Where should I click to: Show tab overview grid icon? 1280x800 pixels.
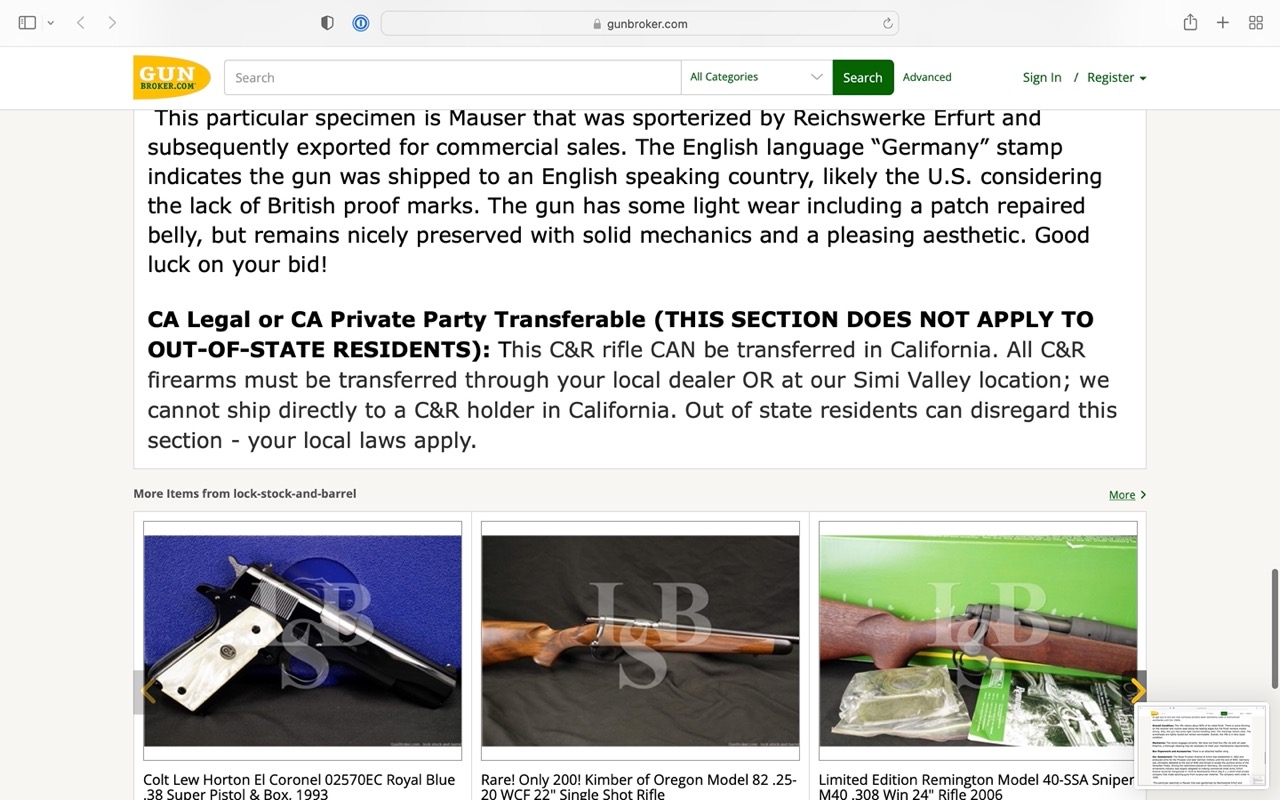1256,23
